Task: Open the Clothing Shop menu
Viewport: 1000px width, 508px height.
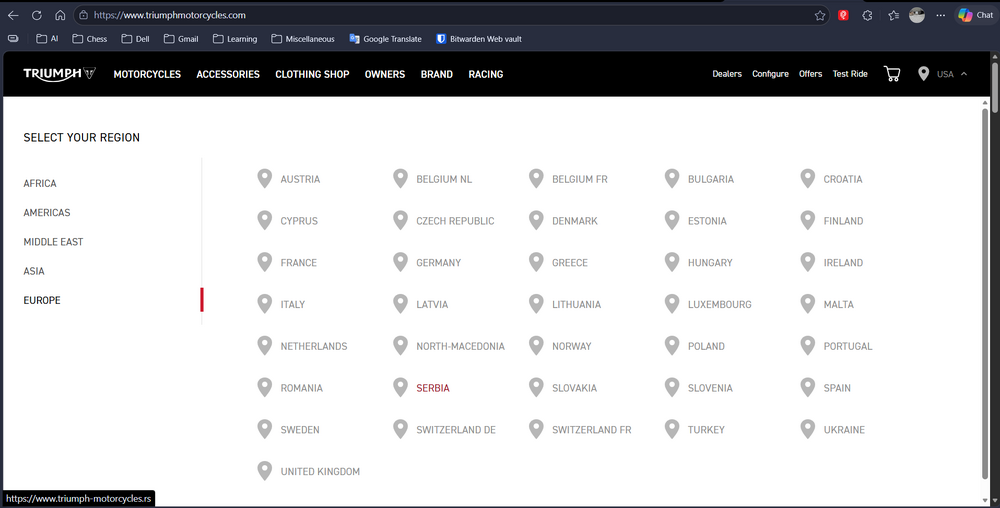Action: 312,74
